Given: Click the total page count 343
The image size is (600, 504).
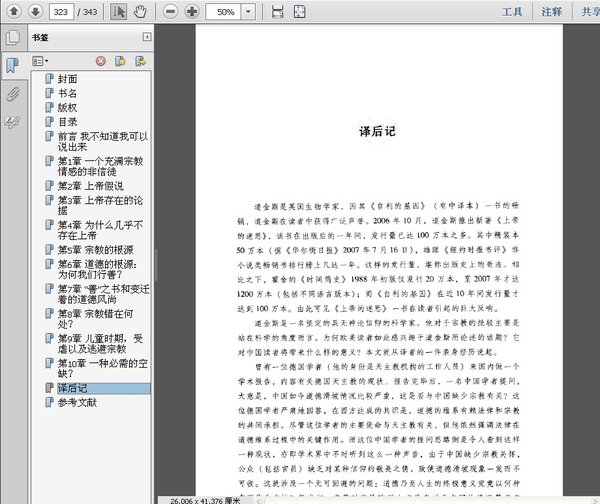Looking at the screenshot, I should click(90, 12).
